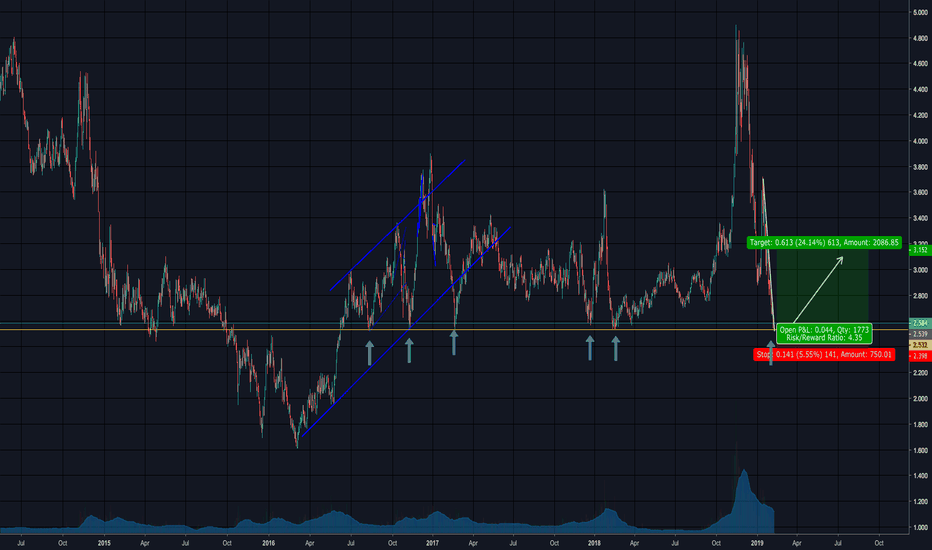Click the 2017 label on the time axis
Image resolution: width=932 pixels, height=550 pixels.
click(432, 543)
